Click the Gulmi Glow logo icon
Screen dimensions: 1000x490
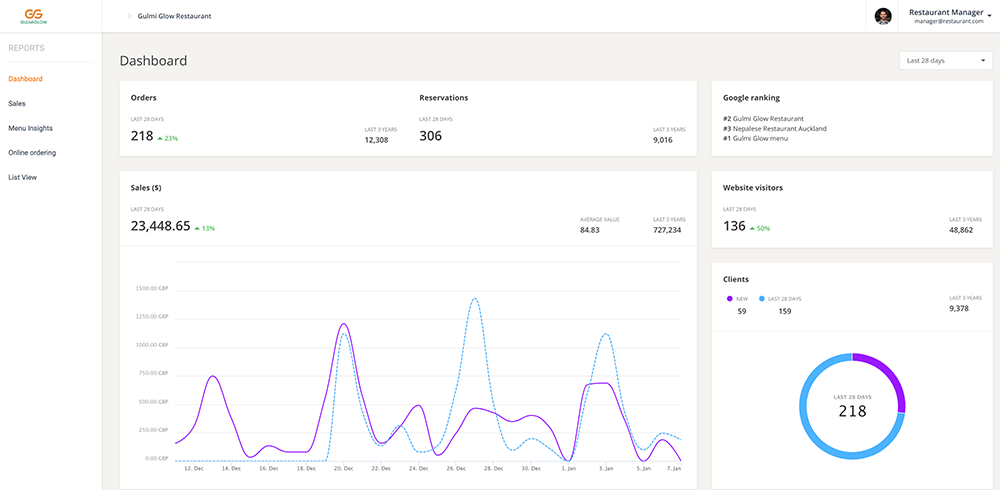click(x=33, y=15)
